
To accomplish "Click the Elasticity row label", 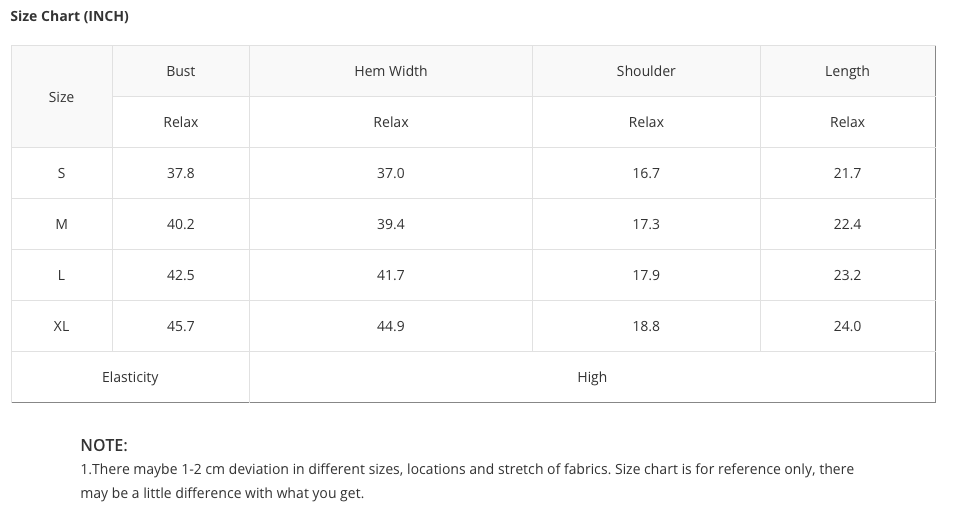I will (x=130, y=377).
